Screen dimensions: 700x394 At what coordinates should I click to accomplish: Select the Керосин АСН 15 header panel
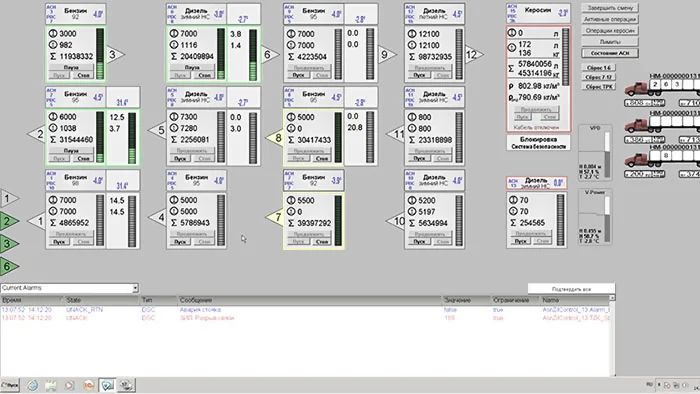click(x=538, y=13)
